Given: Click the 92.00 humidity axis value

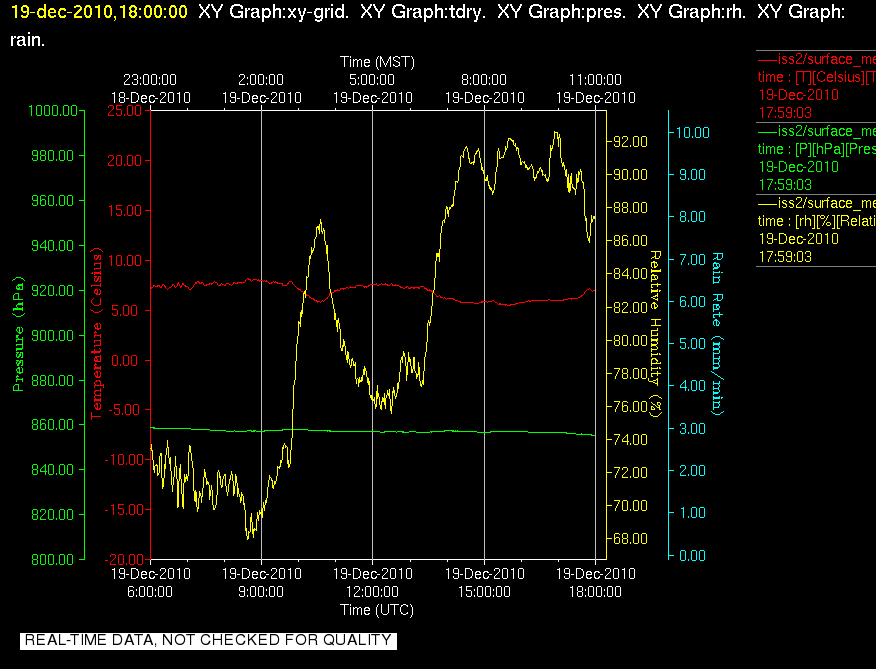Looking at the screenshot, I should point(630,141).
